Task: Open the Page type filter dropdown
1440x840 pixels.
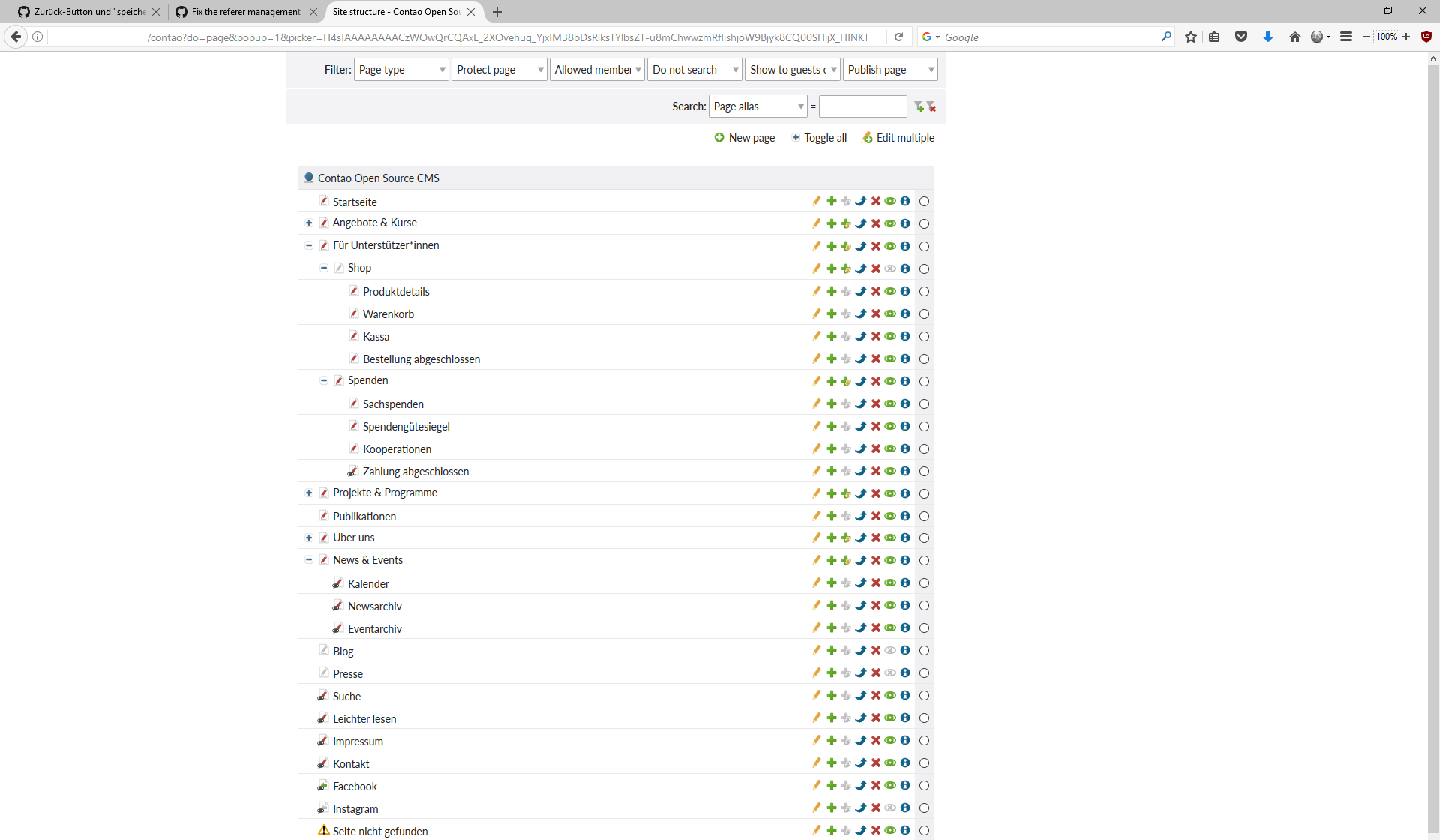Action: (401, 70)
